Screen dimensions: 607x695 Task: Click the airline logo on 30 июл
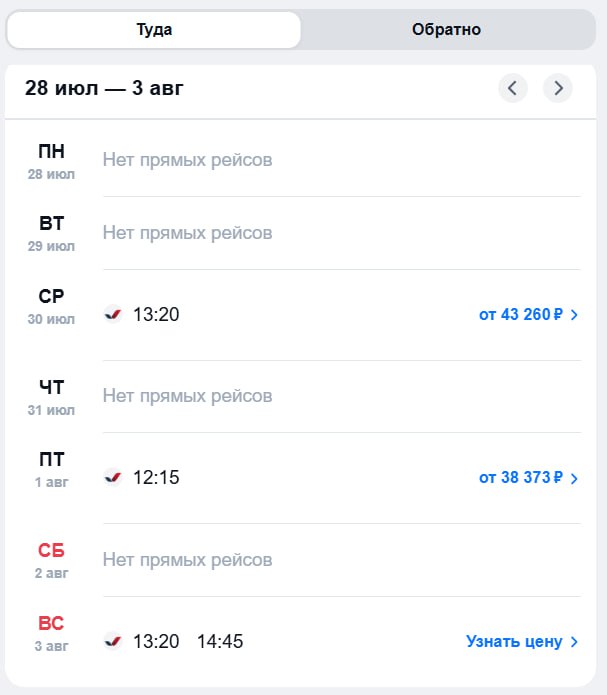pos(113,314)
